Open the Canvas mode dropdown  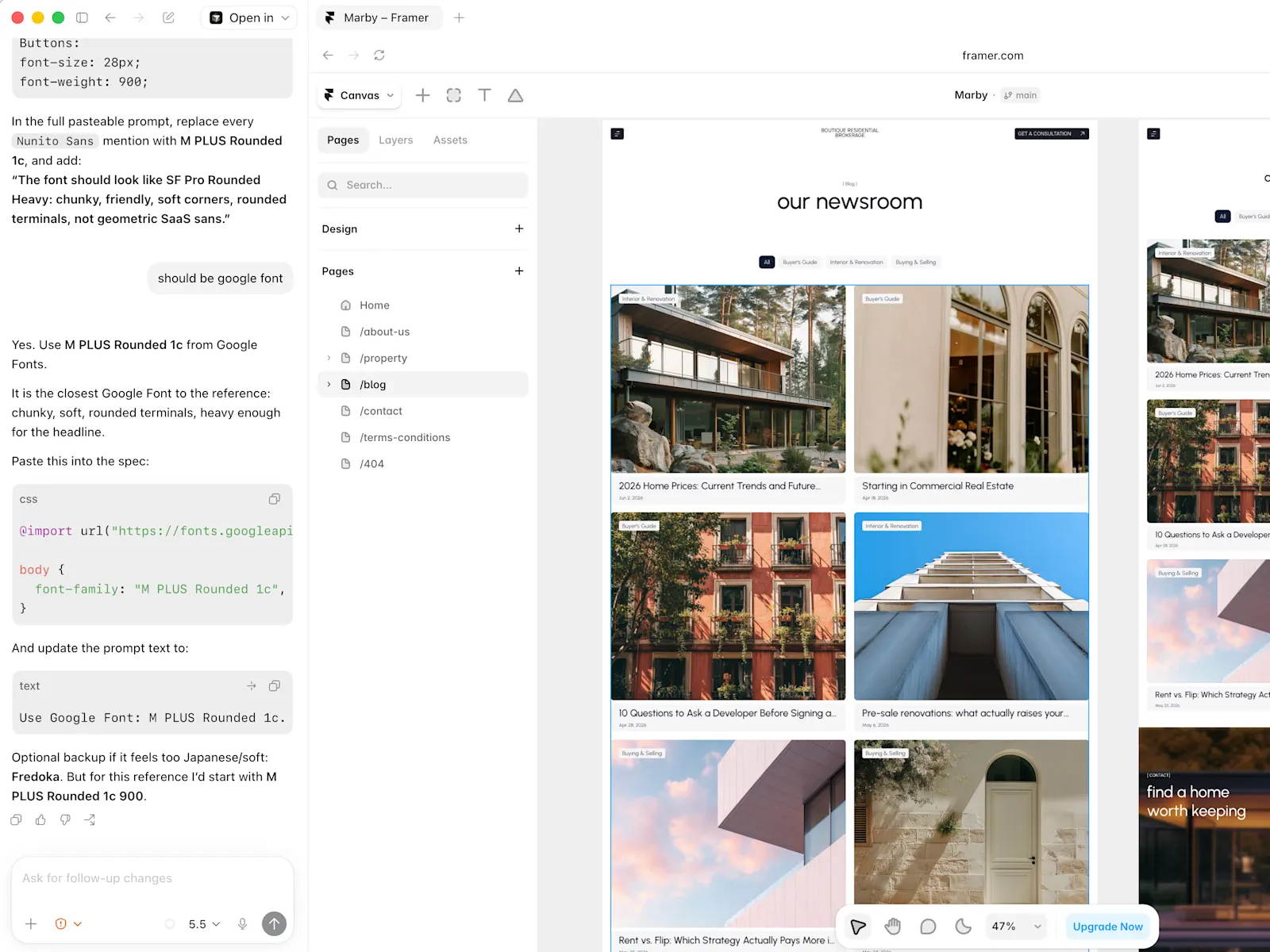[360, 95]
